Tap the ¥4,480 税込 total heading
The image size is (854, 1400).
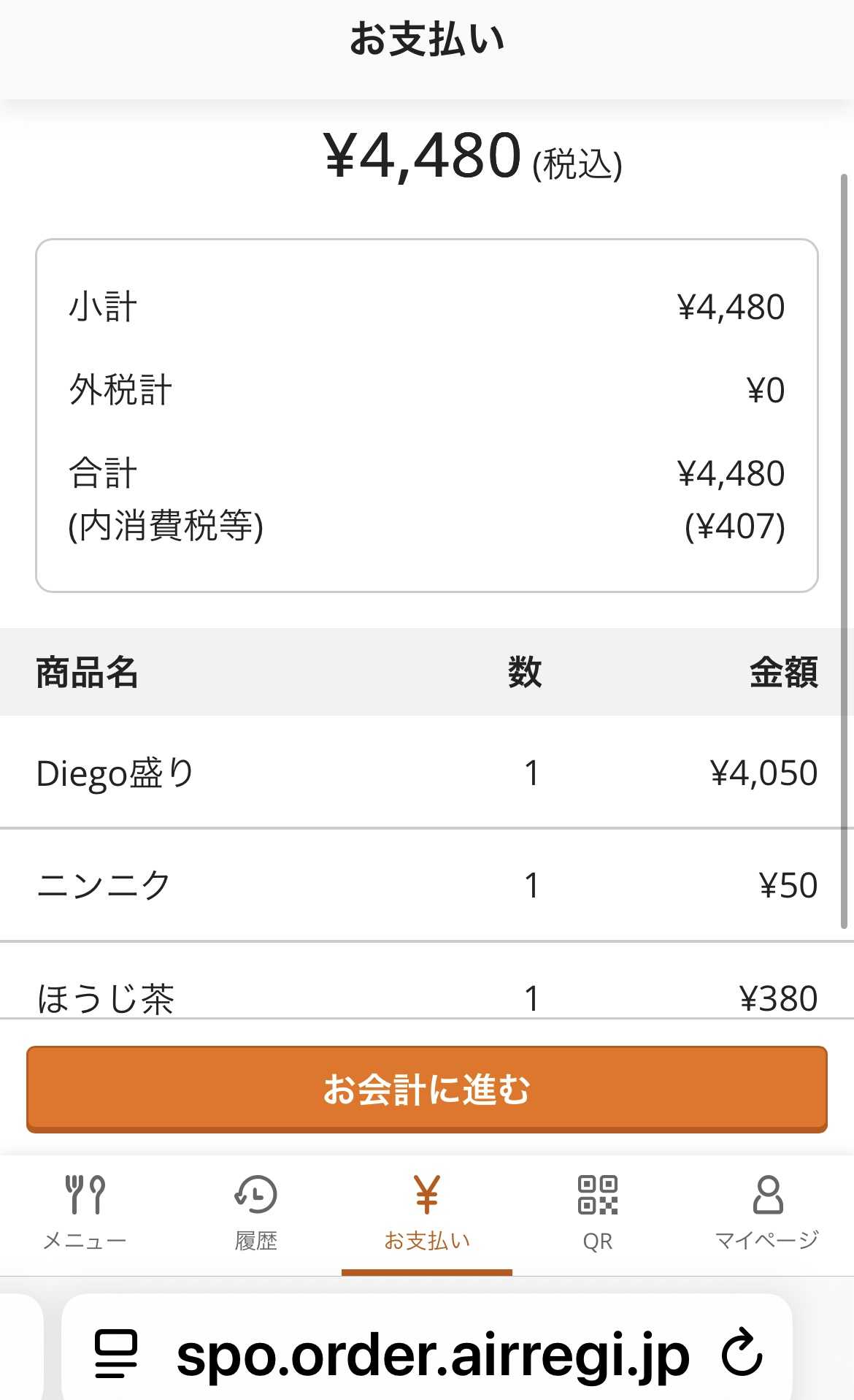click(x=472, y=156)
